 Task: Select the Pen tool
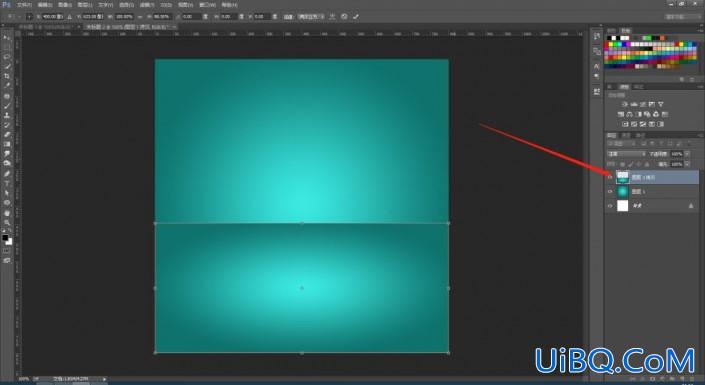click(x=6, y=174)
